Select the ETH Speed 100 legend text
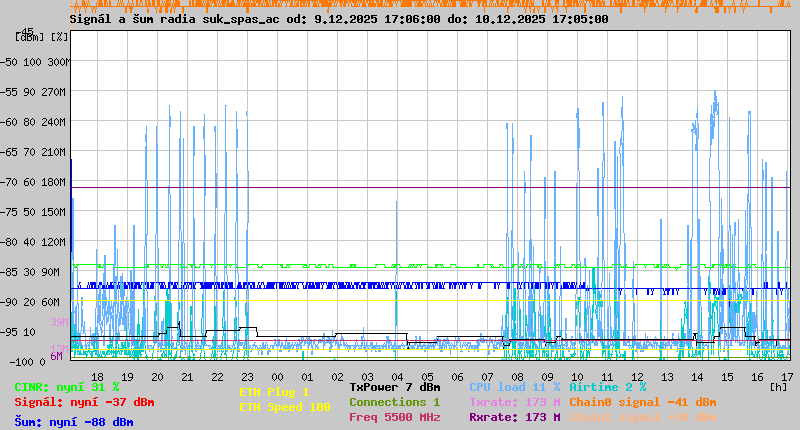This screenshot has width=800, height=430. click(x=285, y=407)
